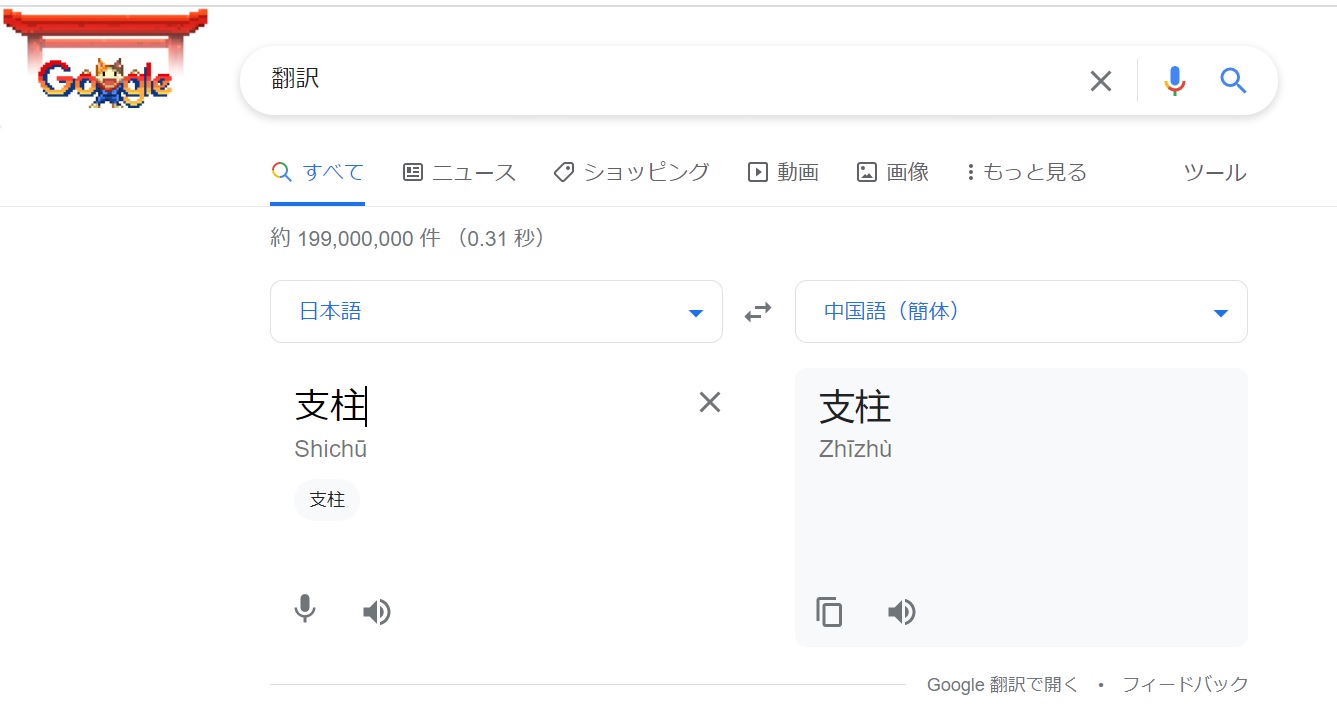Select the 支柱 suggestion chip
The height and width of the screenshot is (708, 1337).
[x=327, y=500]
